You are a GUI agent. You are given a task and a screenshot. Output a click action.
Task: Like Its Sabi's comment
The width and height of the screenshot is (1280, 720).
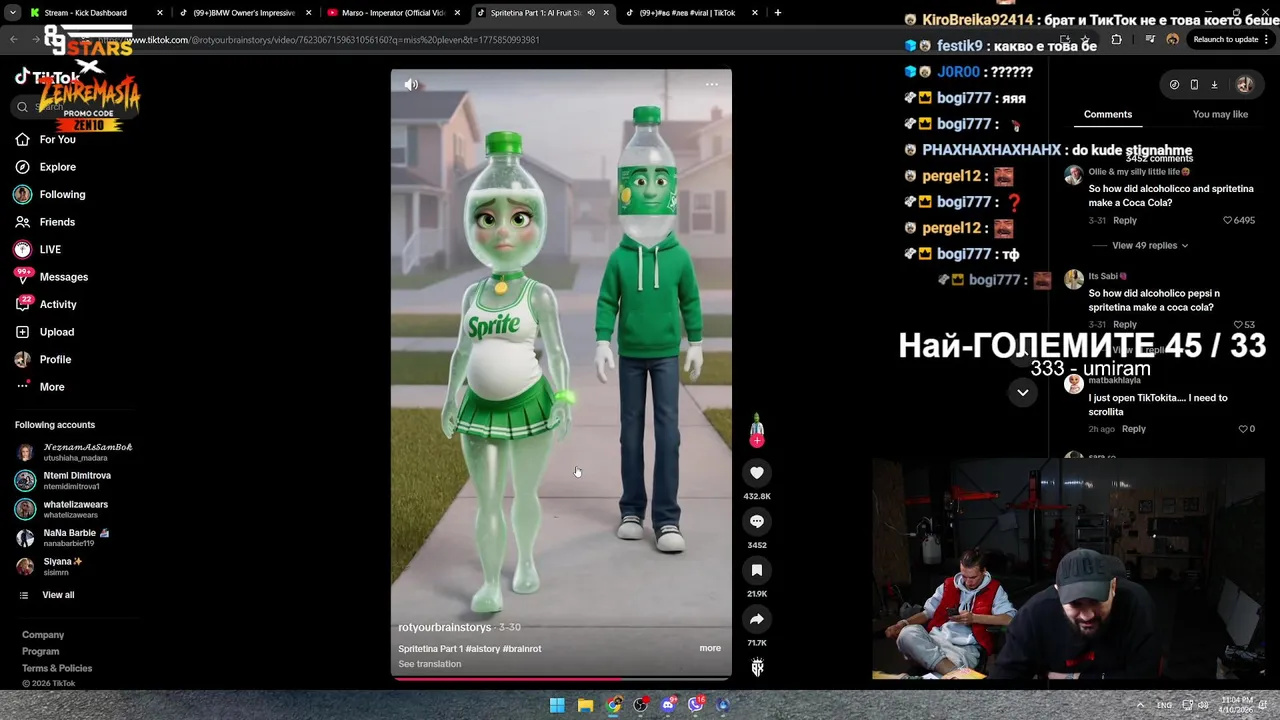pyautogui.click(x=1237, y=325)
